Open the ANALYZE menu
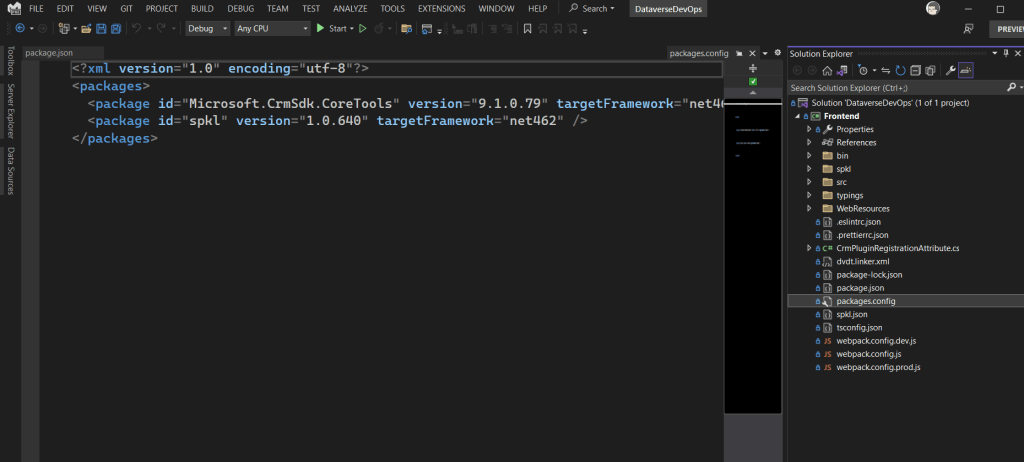Screen dimensions: 1024x462 350,8
